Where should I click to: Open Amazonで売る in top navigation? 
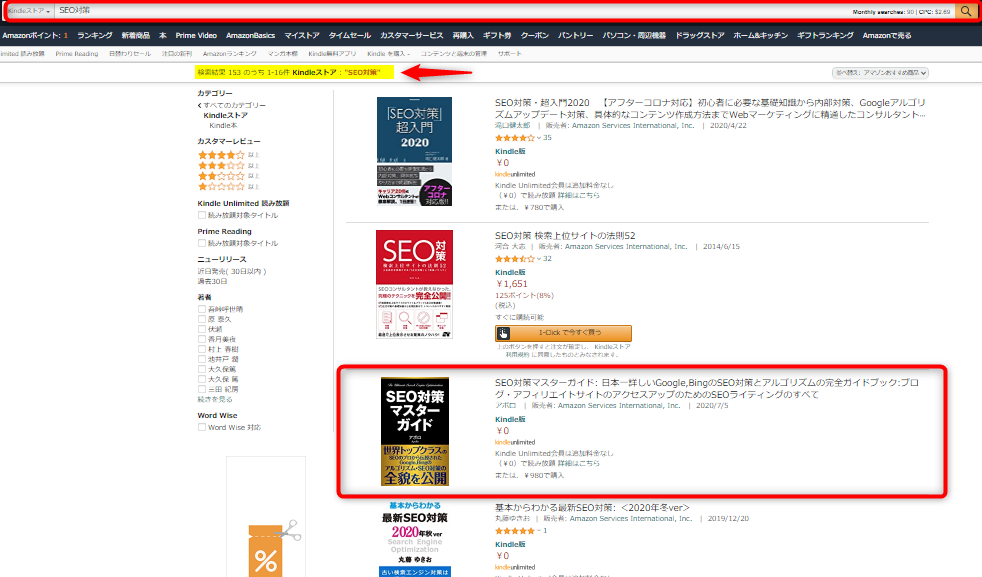click(x=887, y=36)
